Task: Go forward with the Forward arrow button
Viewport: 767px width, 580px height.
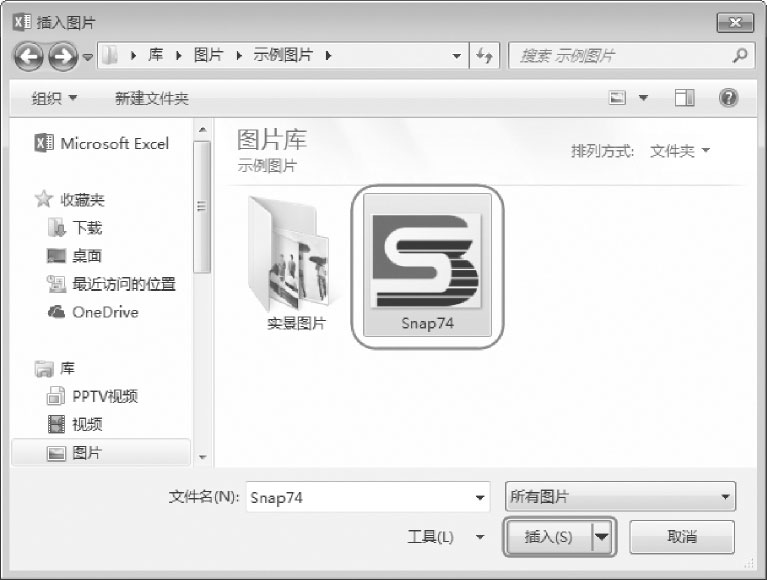Action: point(63,56)
